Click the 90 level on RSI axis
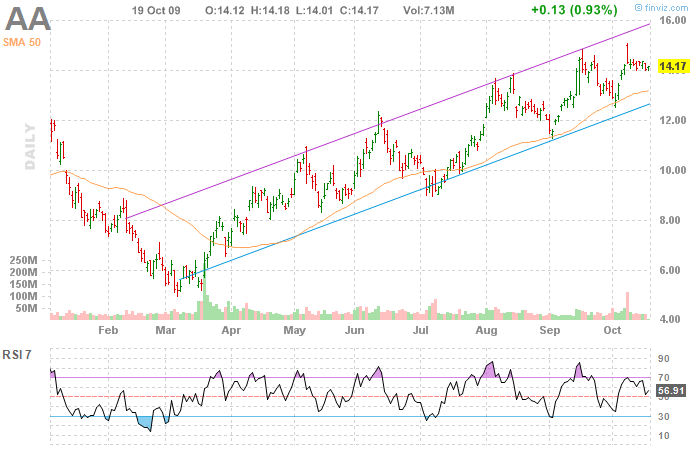The image size is (700, 453). [662, 357]
